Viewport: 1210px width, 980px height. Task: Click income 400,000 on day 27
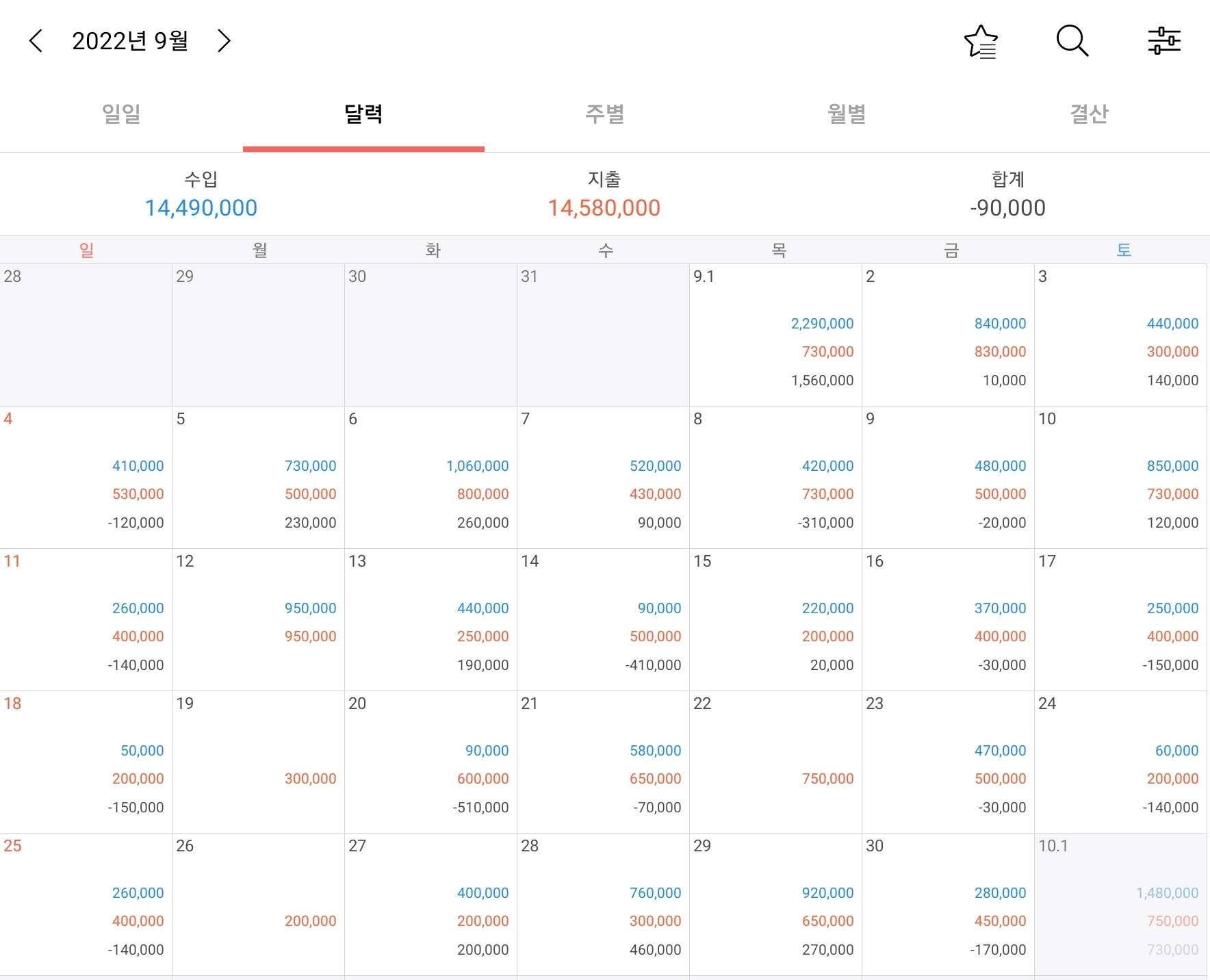click(x=483, y=893)
